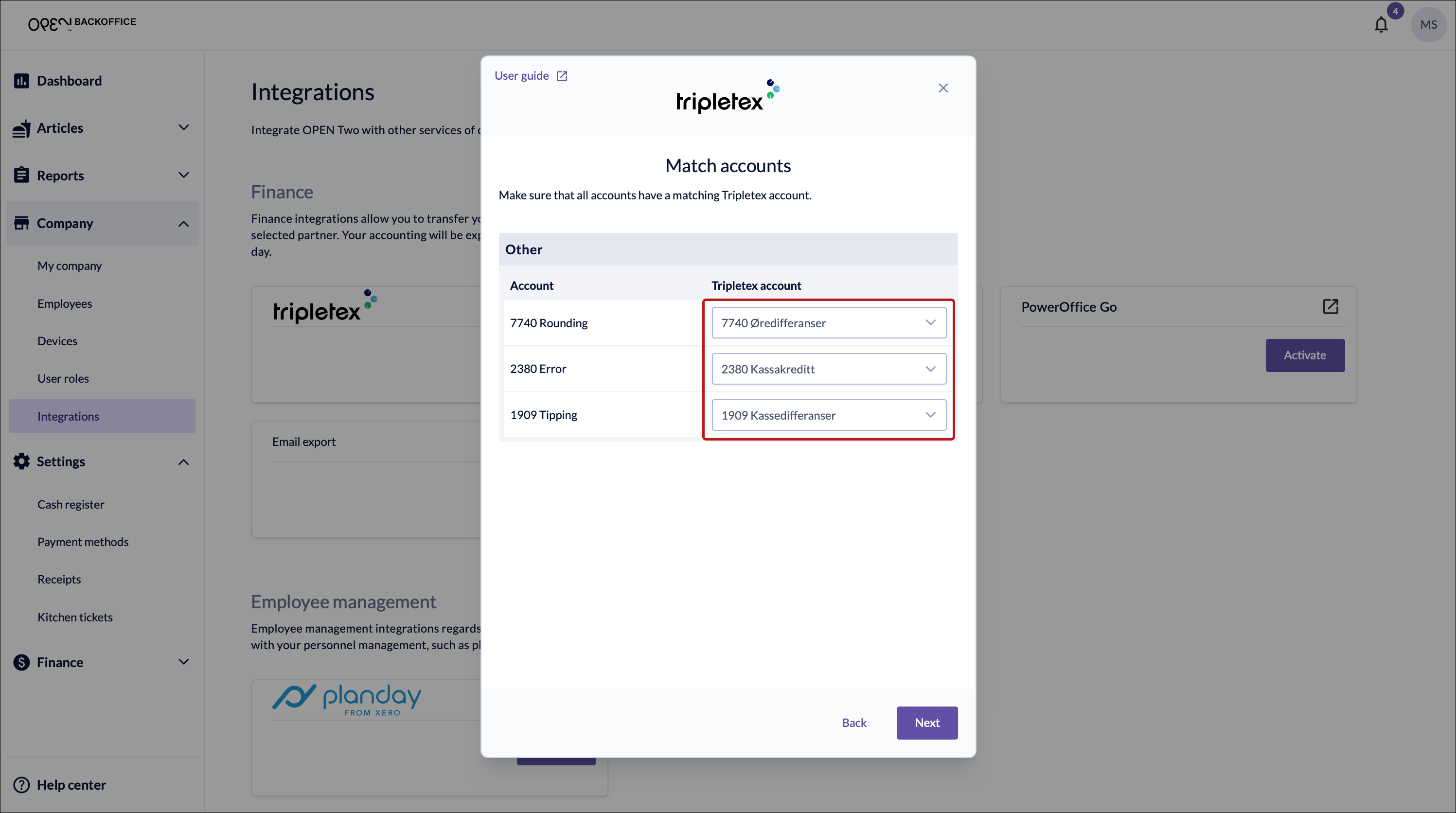Open Payment methods settings page
1456x813 pixels.
(x=83, y=542)
